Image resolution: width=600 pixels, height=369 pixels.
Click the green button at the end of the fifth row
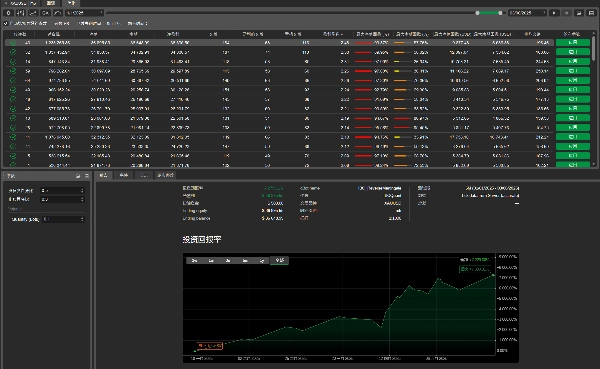pyautogui.click(x=572, y=80)
